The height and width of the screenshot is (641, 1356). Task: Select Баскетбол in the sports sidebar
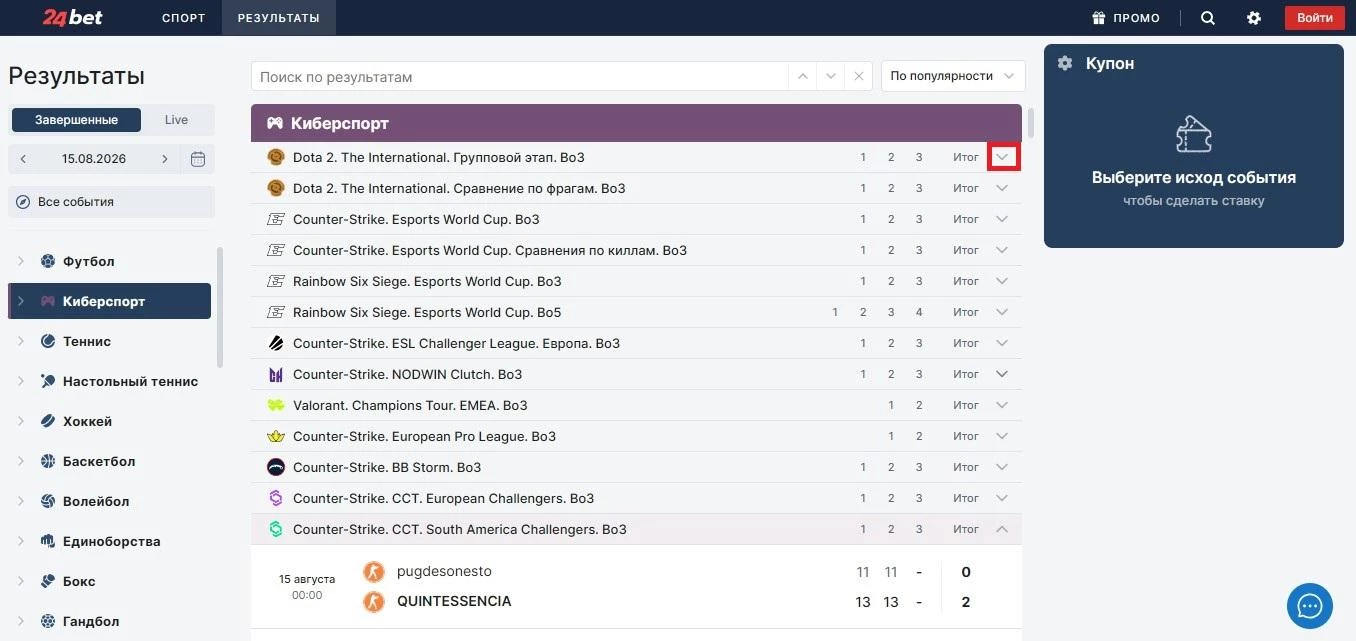click(x=110, y=461)
